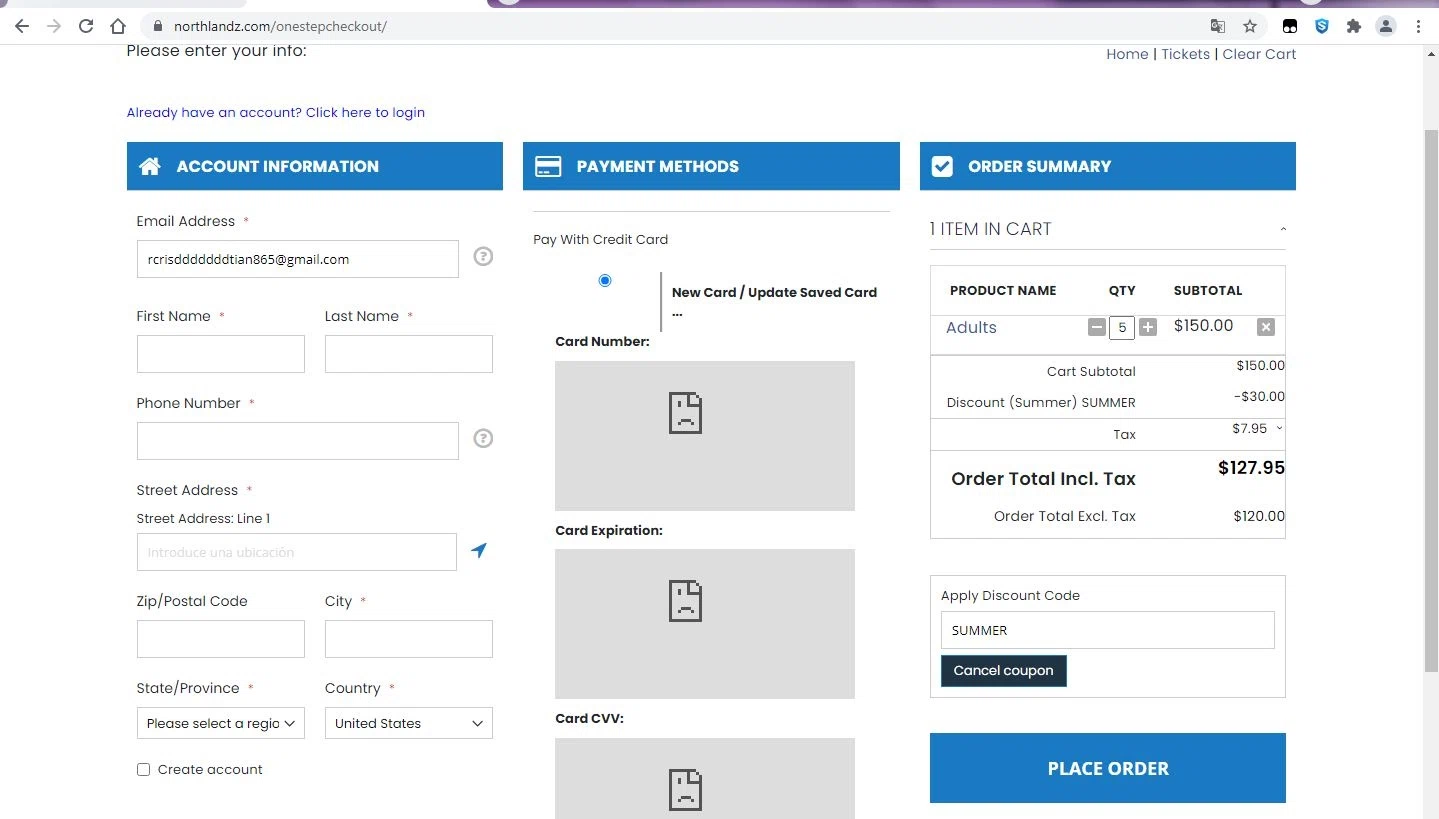Open the Tickets link

click(1185, 54)
